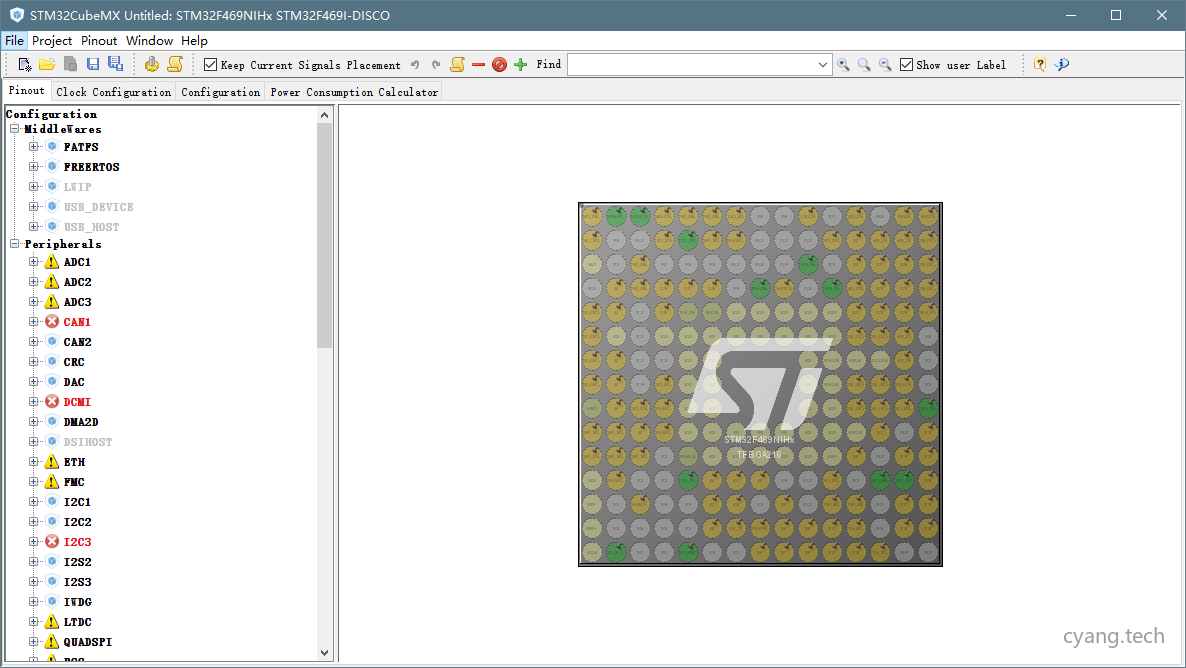Viewport: 1186px width, 668px height.
Task: Click the green plus icon in toolbar
Action: point(520,65)
